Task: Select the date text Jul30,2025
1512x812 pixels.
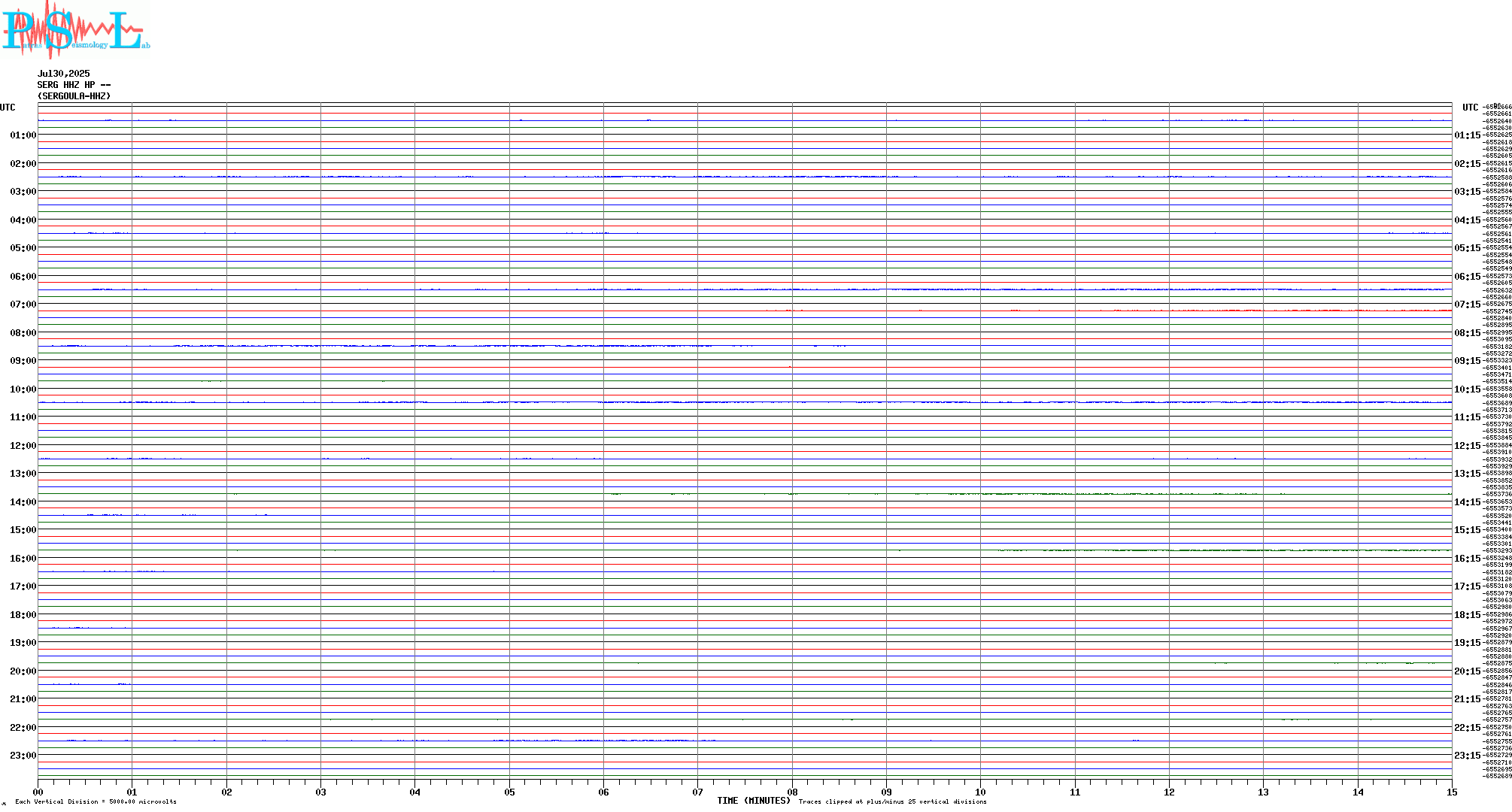Action: pyautogui.click(x=64, y=74)
